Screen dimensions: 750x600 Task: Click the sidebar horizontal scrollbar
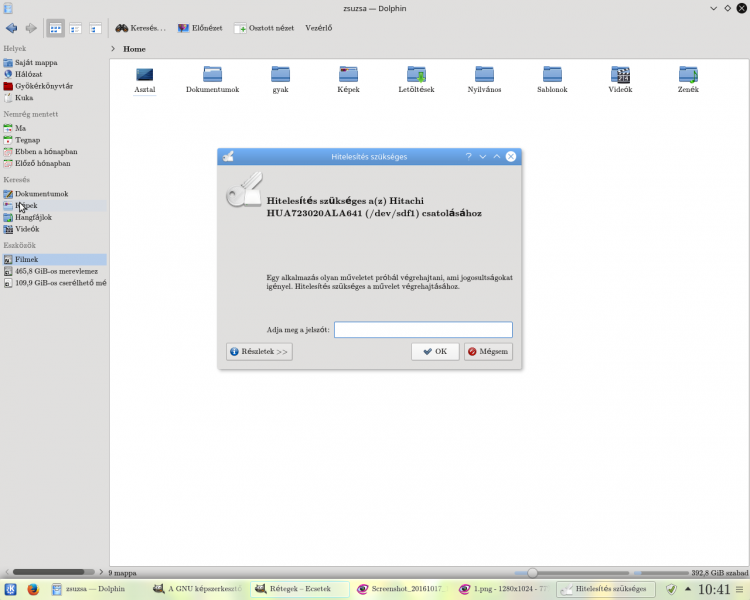[x=49, y=572]
